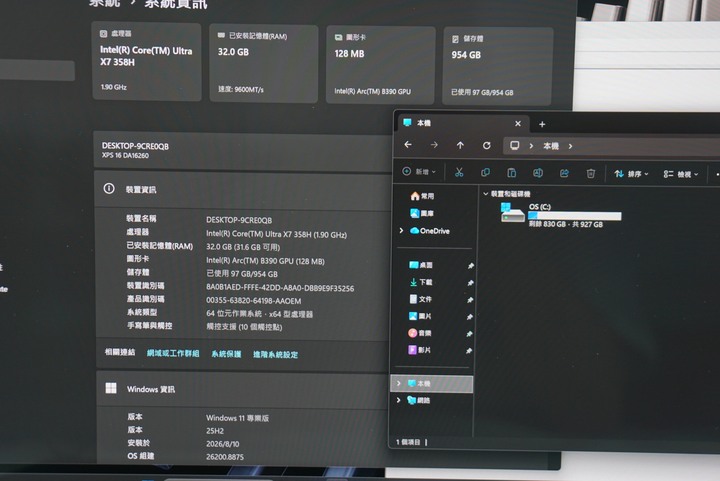Collapse the 裝置和磁碟機 group

tap(485, 194)
